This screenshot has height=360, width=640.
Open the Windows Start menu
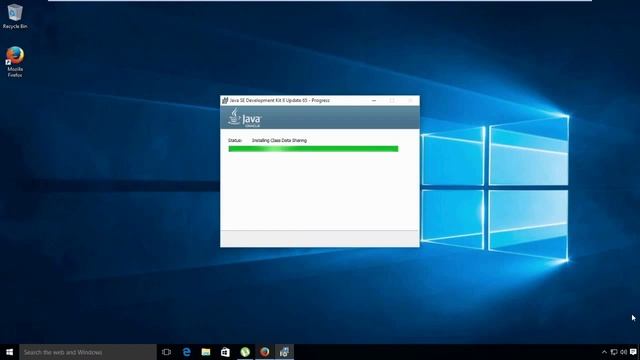9,352
